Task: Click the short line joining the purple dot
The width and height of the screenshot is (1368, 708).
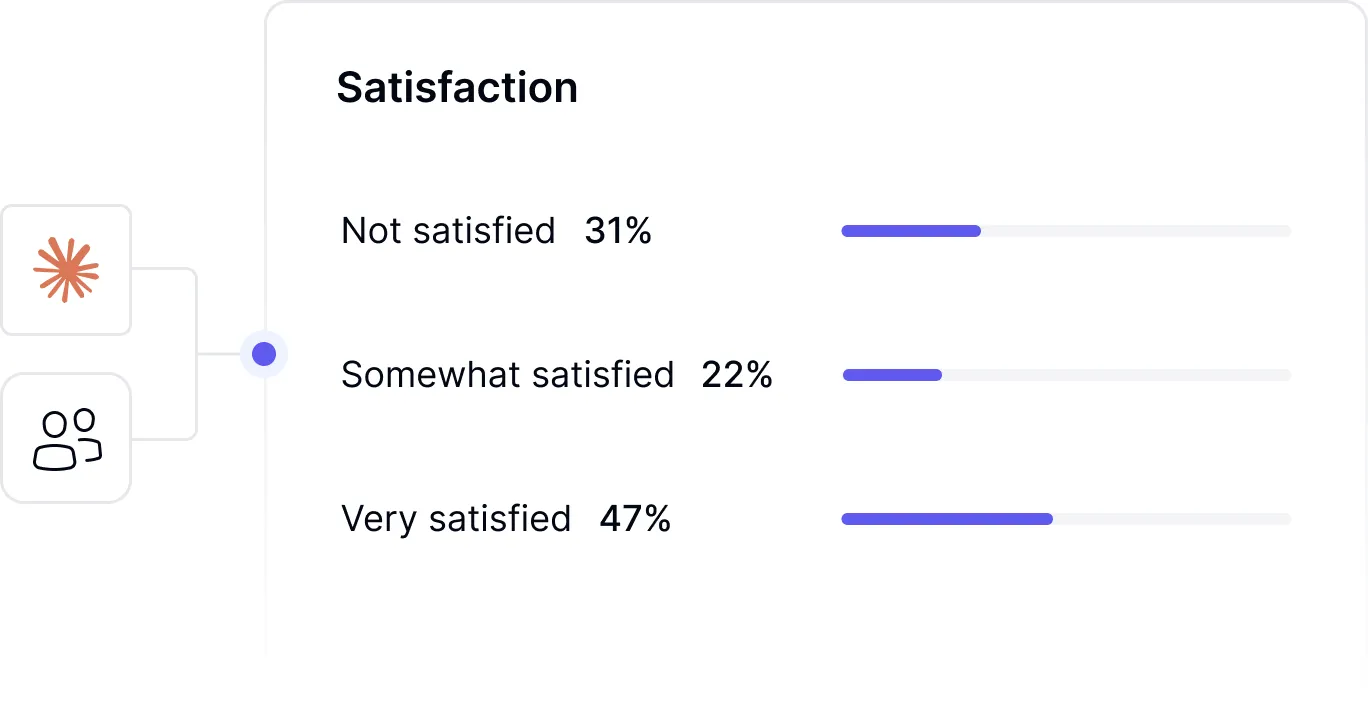Action: [218, 354]
